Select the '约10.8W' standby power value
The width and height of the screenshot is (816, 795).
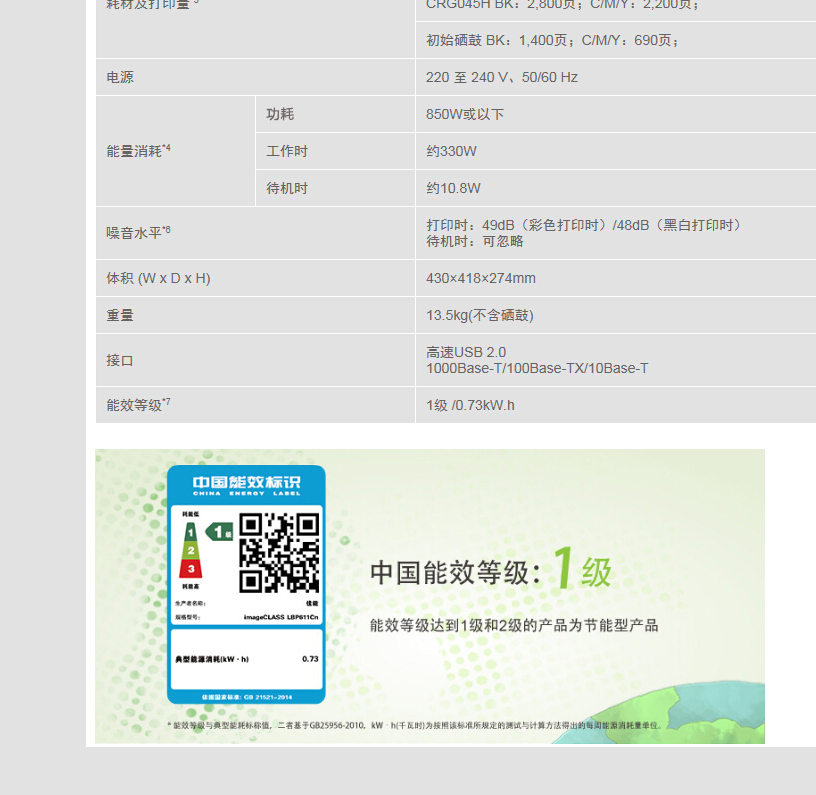tap(453, 188)
